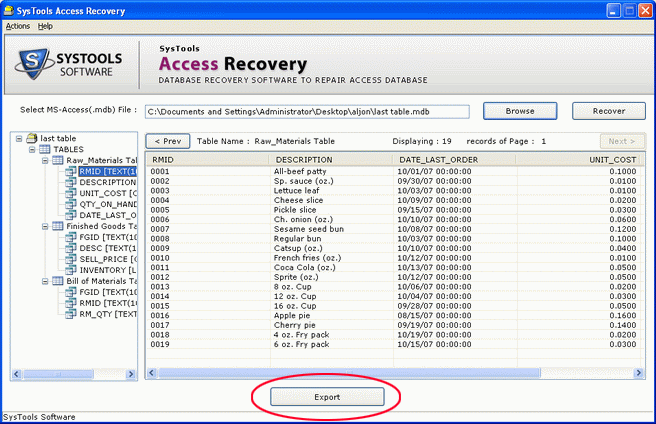Click date cell '08/15/07 00:00:00'
This screenshot has width=656, height=424.
coord(434,316)
